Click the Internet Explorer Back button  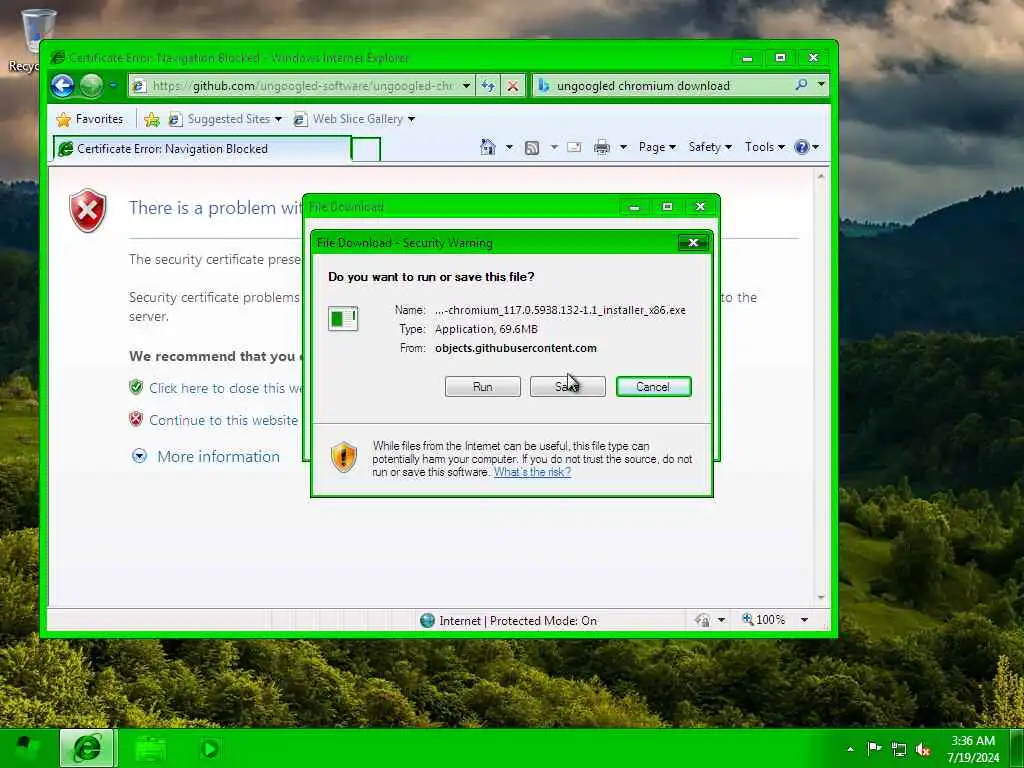point(63,86)
